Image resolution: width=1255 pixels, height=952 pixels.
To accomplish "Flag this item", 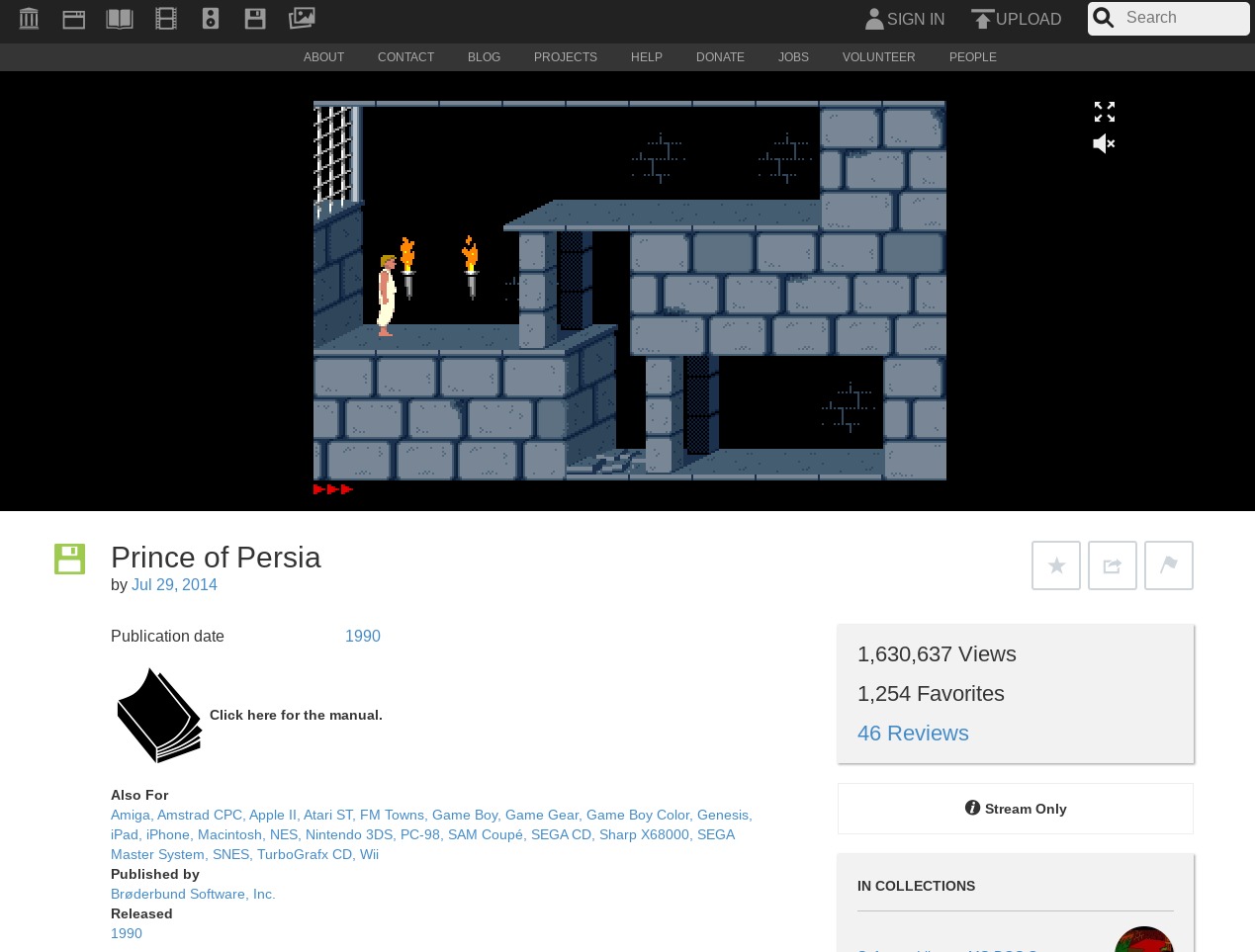I will (x=1169, y=565).
